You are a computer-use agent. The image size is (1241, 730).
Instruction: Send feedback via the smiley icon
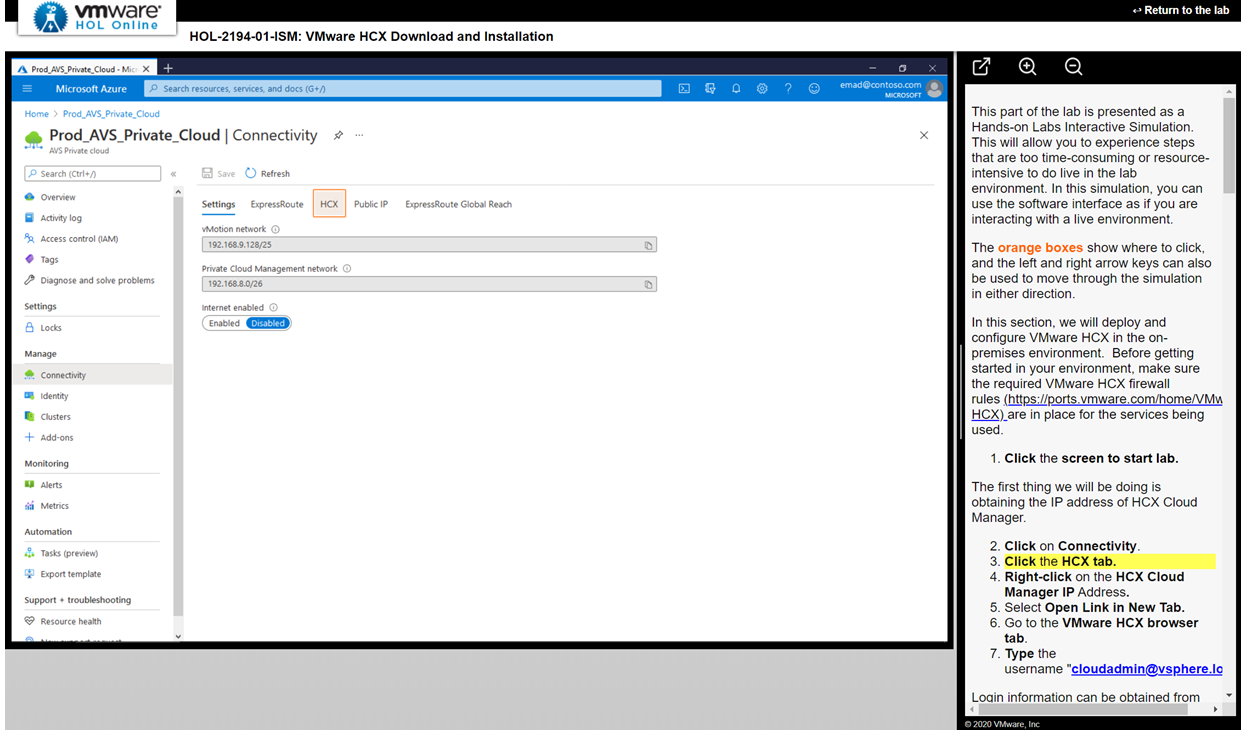[814, 89]
